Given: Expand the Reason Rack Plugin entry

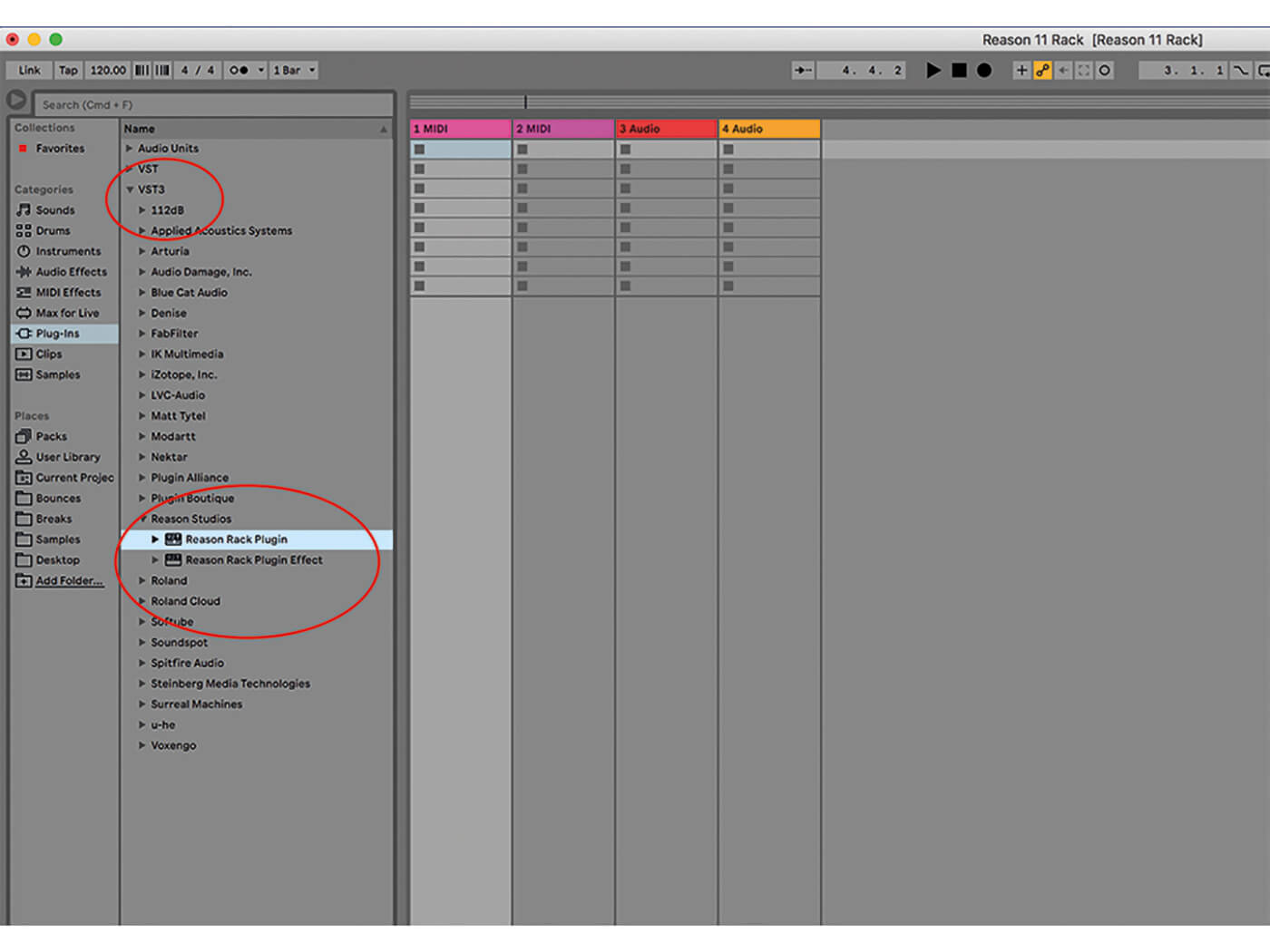Looking at the screenshot, I should click(x=156, y=539).
